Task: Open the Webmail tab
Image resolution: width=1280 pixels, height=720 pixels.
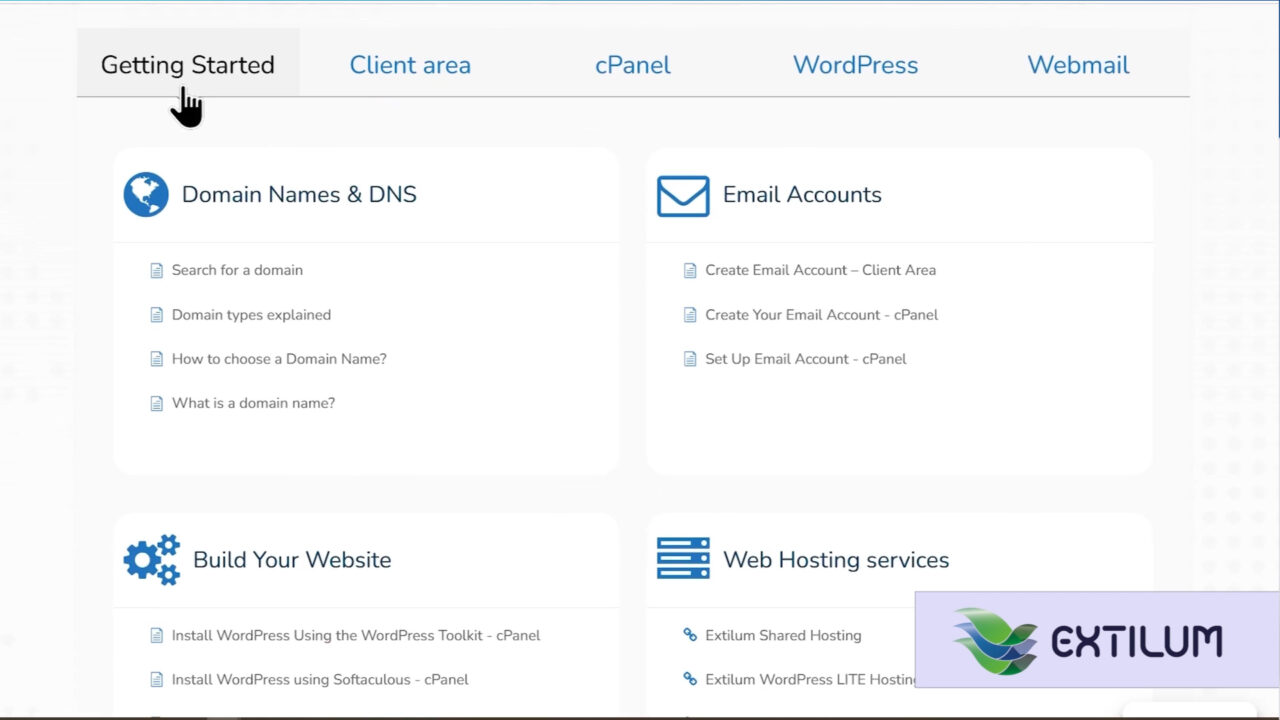Action: coord(1078,64)
